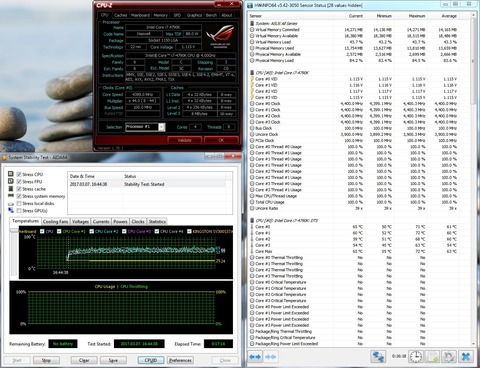This screenshot has height=368, width=480.
Task: Toggle CPU Core #3 graph legend checkbox
Action: point(124,231)
